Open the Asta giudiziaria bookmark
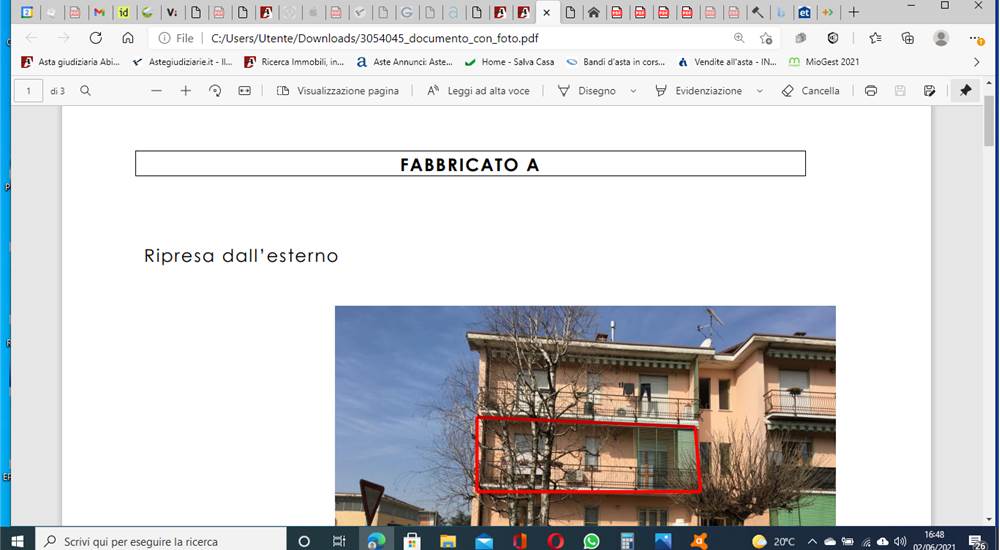 [70, 62]
